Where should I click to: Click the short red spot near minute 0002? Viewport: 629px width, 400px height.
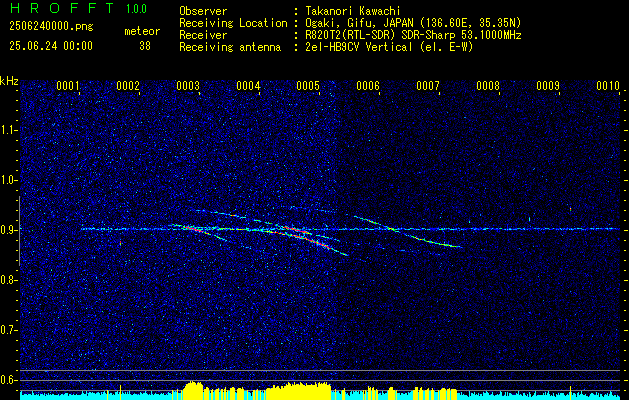[120, 243]
